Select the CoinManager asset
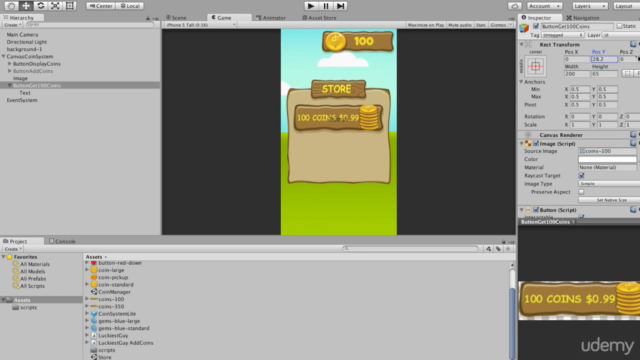Viewport: 640px width, 360px height. [x=114, y=292]
